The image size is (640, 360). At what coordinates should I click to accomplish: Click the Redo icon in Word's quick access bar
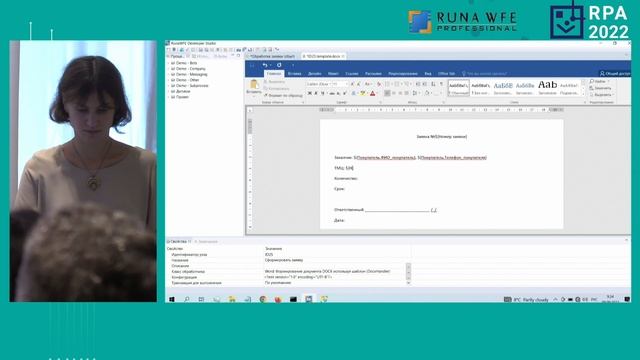click(279, 65)
